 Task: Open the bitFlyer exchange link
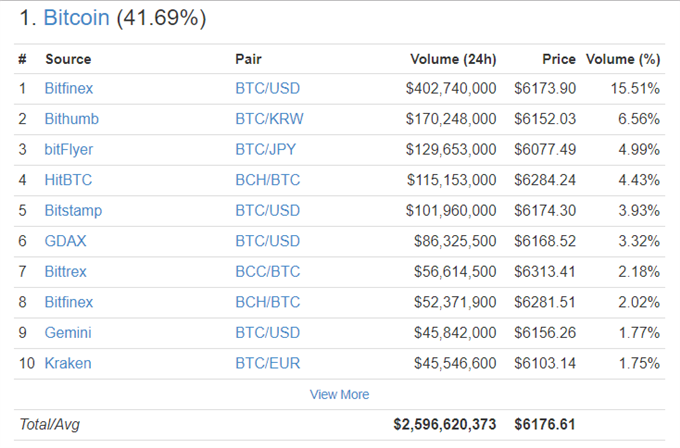(x=69, y=150)
